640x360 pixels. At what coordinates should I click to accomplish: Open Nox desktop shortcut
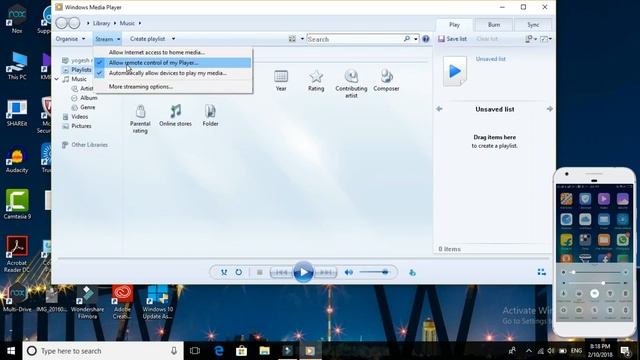17,18
